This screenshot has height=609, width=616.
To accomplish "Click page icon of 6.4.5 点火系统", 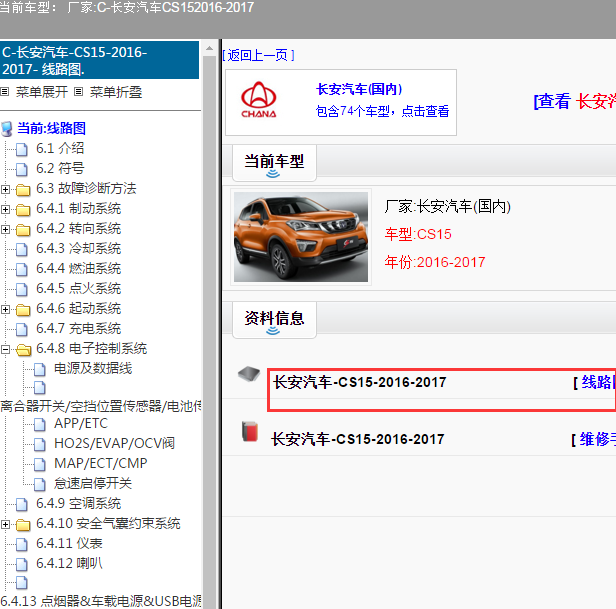I will [22, 289].
